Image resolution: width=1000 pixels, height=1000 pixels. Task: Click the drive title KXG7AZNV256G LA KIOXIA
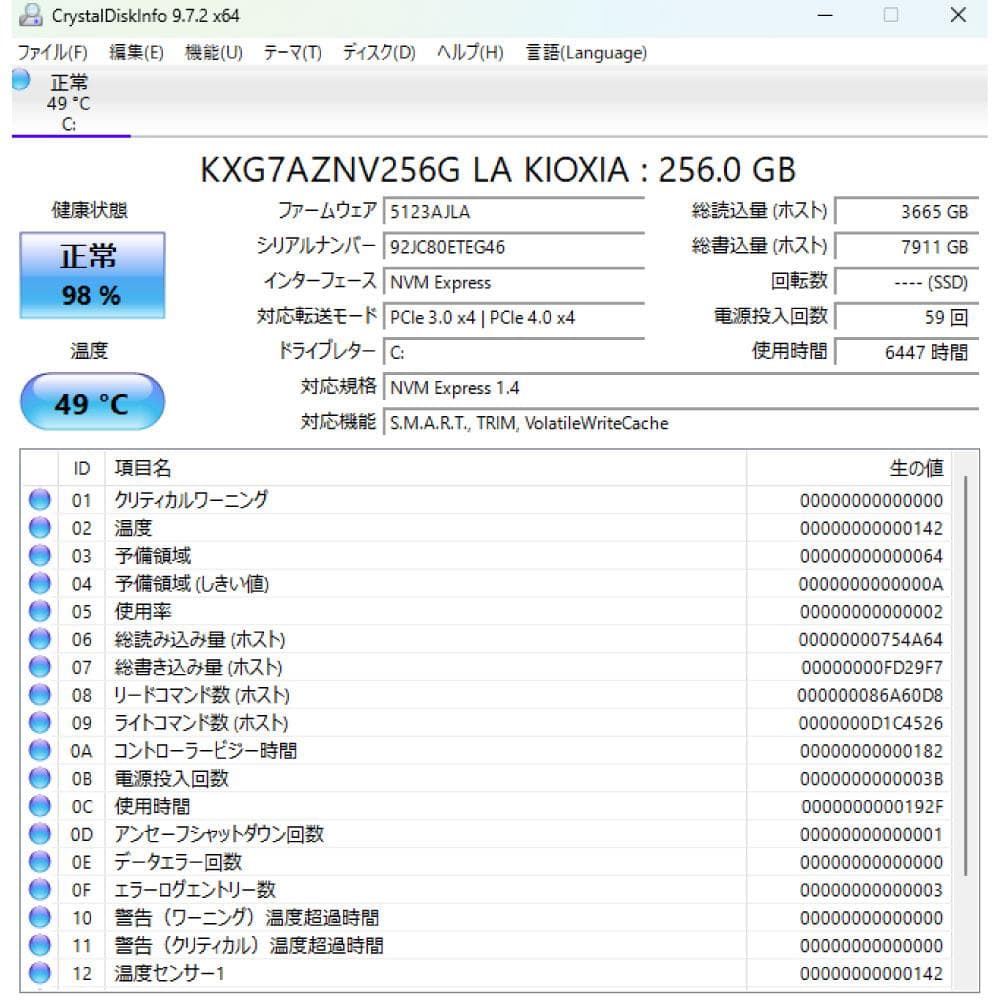[497, 170]
